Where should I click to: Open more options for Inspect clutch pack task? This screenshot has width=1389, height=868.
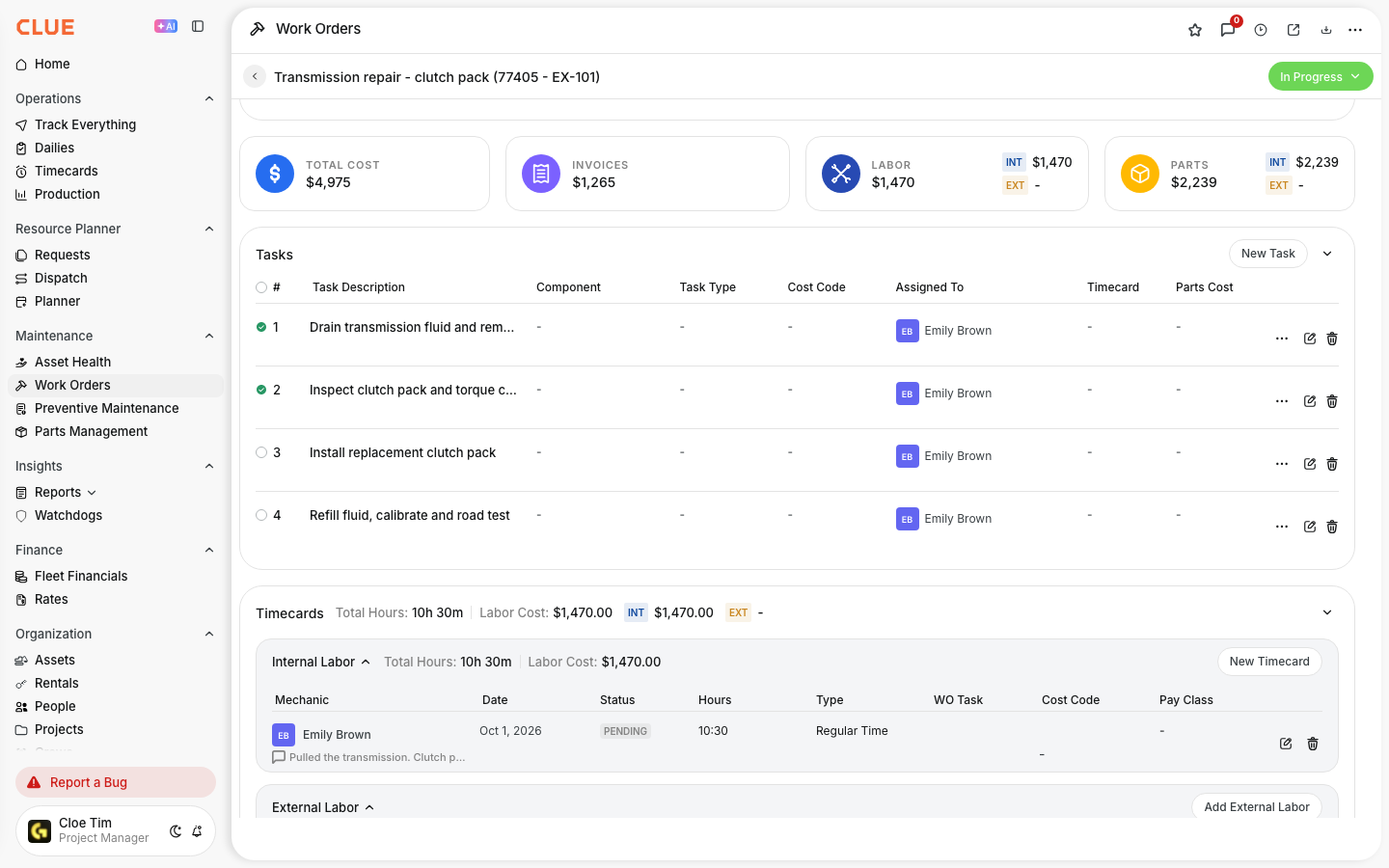[1282, 401]
